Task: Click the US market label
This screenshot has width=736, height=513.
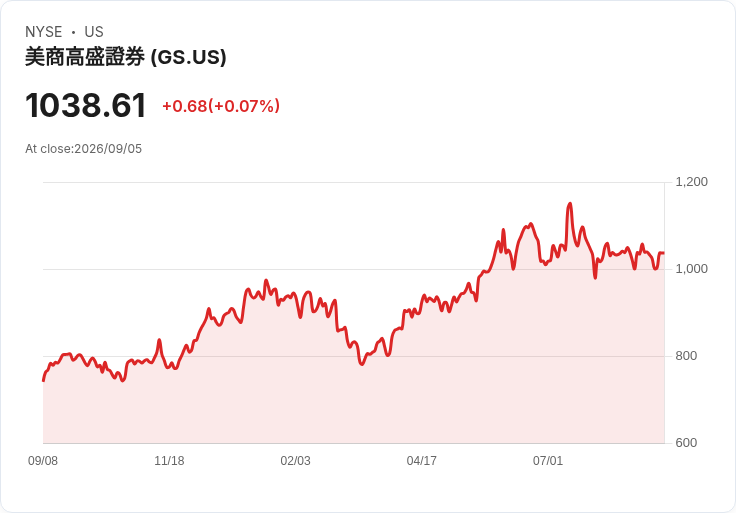Action: pos(94,32)
